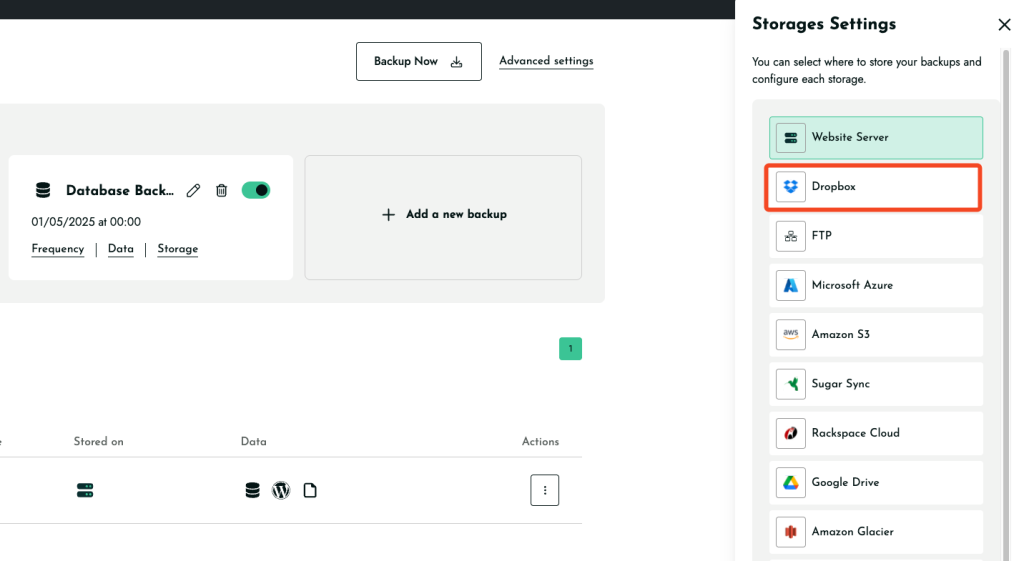Click the database stack icon beside Database Backup title
The width and height of the screenshot is (1024, 561).
tap(43, 190)
